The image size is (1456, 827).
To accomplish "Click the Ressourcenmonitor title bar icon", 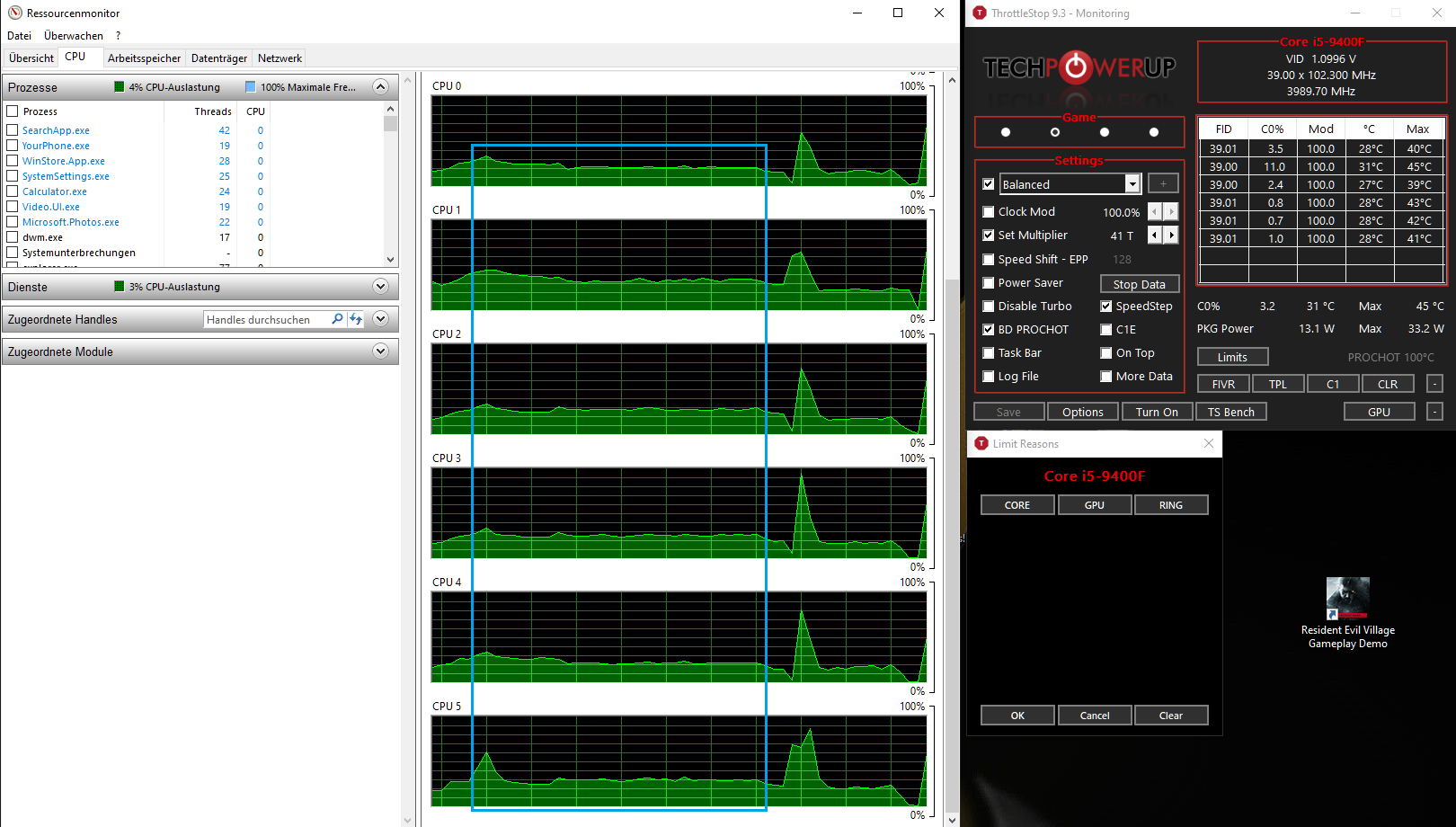I will pos(14,13).
